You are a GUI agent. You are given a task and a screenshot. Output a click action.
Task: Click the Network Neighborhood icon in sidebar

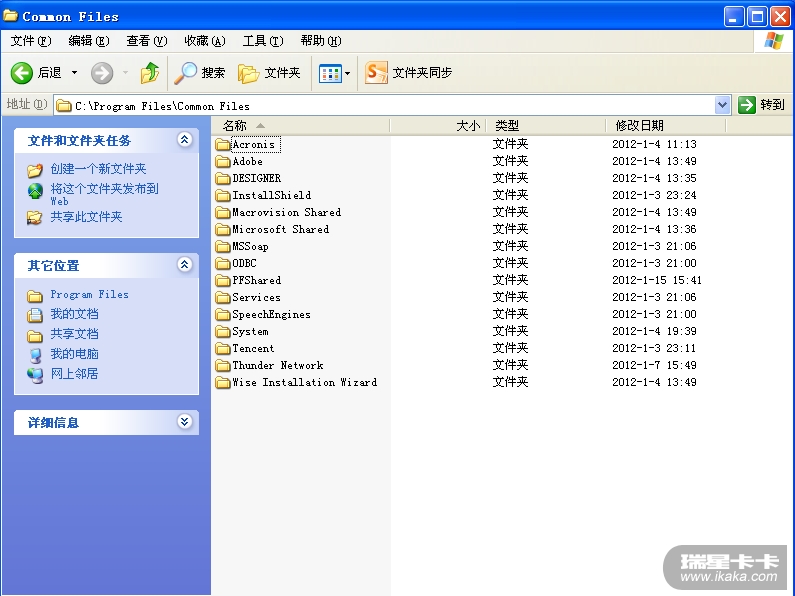coord(35,376)
